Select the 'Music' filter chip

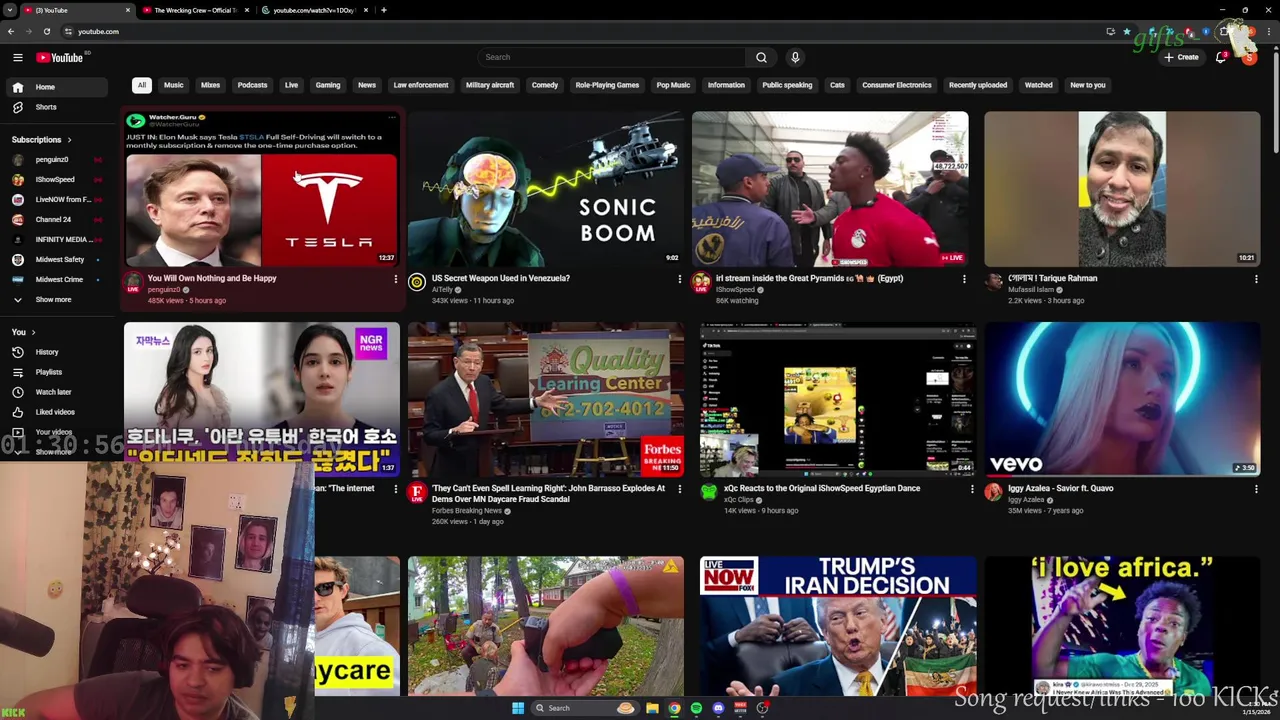(173, 85)
